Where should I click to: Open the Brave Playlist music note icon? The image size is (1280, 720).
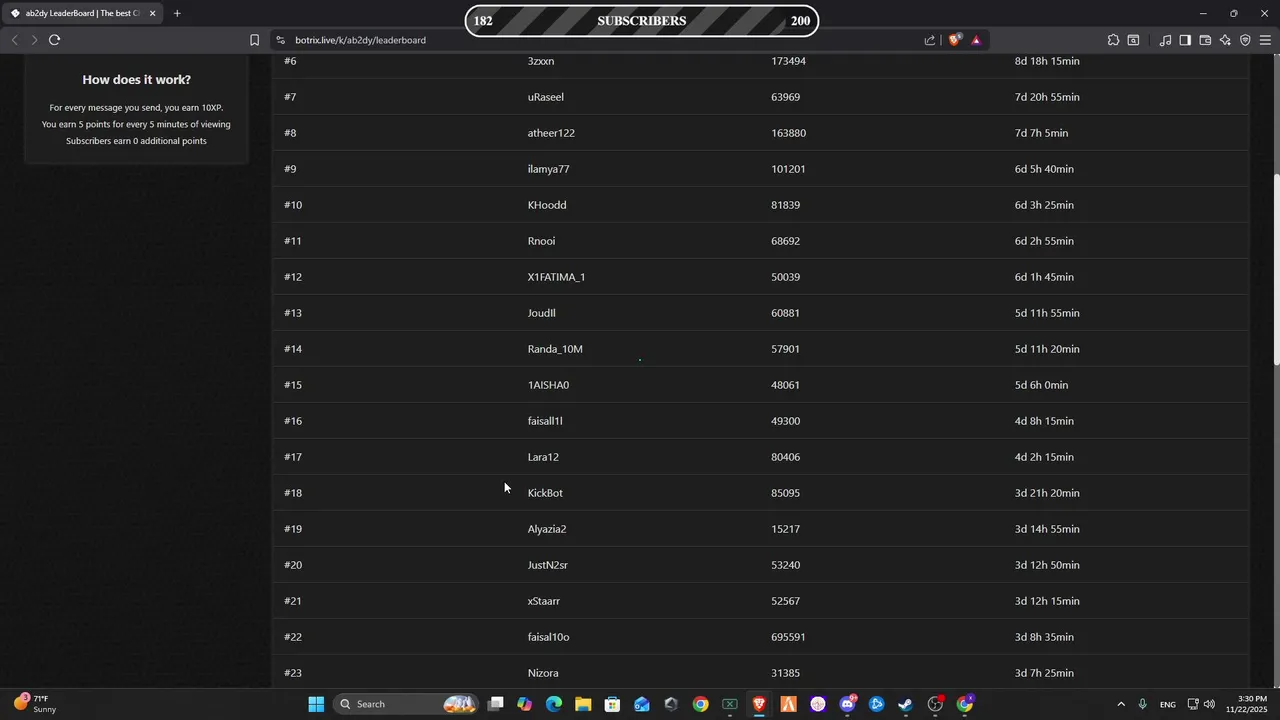(x=1165, y=40)
